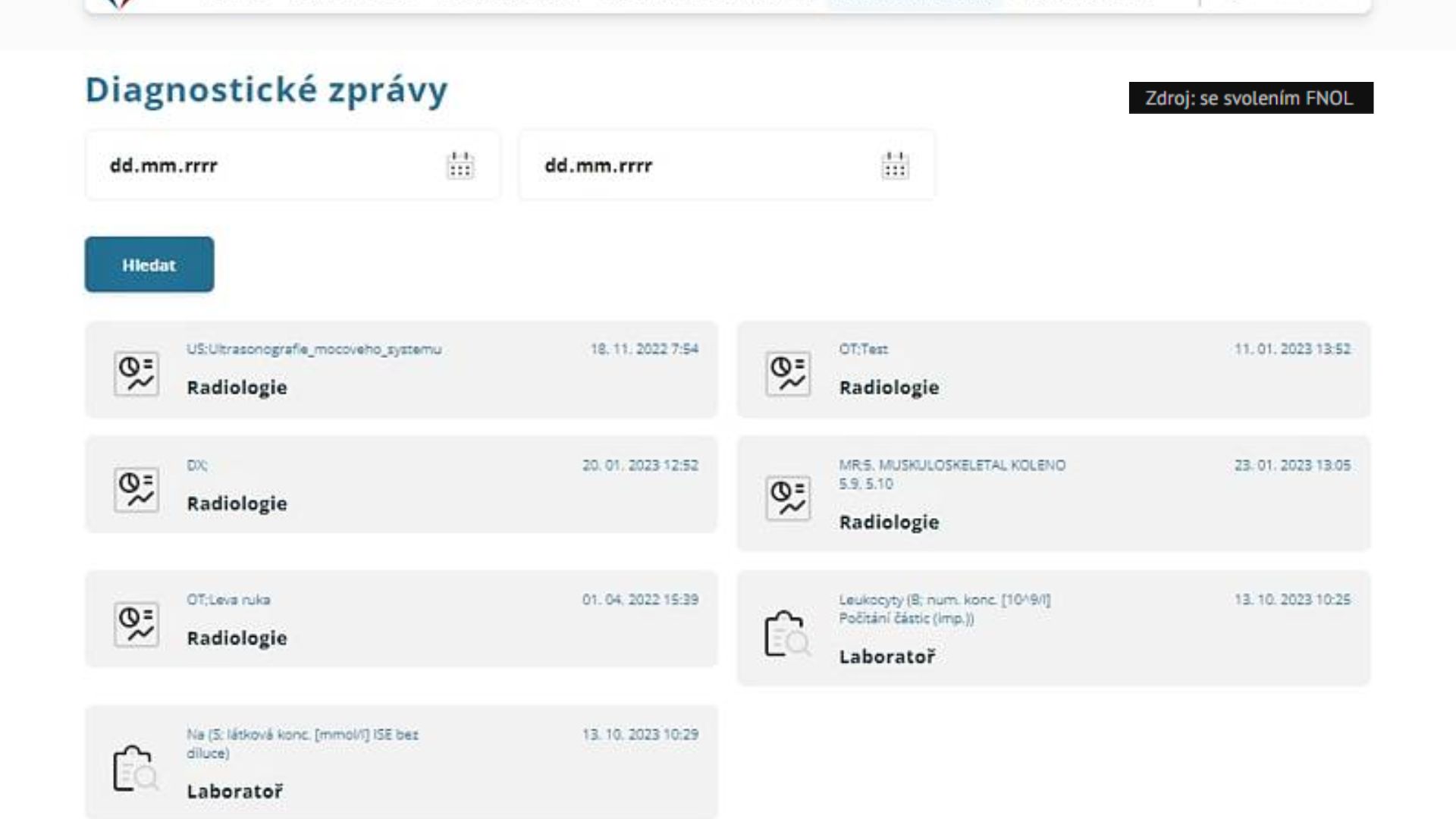Click the Ultrasonografie močového systému report icon

pyautogui.click(x=136, y=373)
